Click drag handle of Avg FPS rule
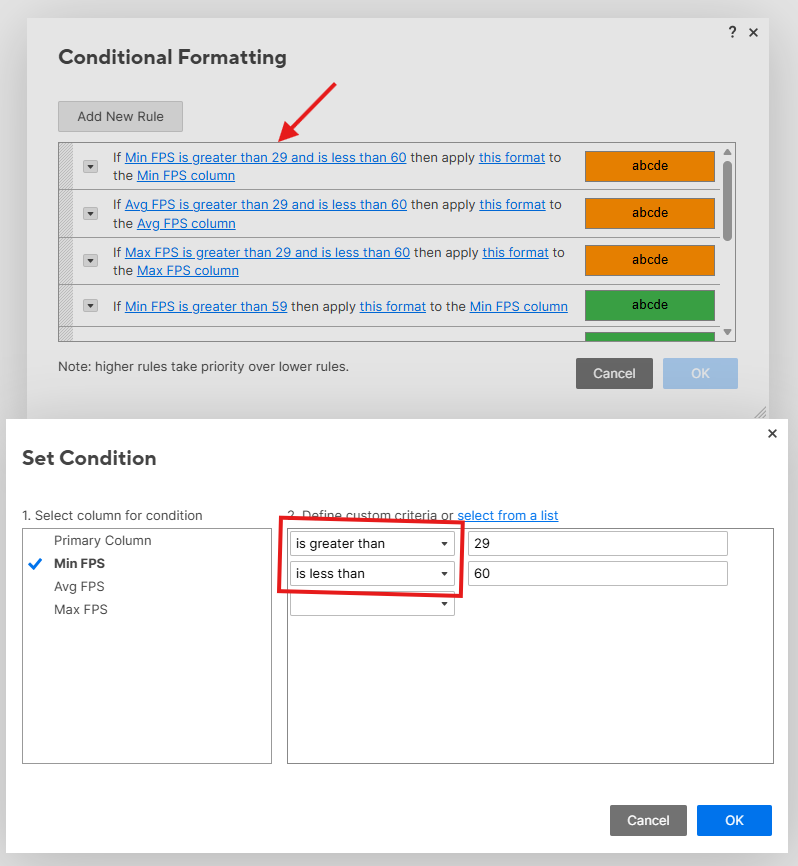Viewport: 798px width, 866px height. tap(66, 214)
